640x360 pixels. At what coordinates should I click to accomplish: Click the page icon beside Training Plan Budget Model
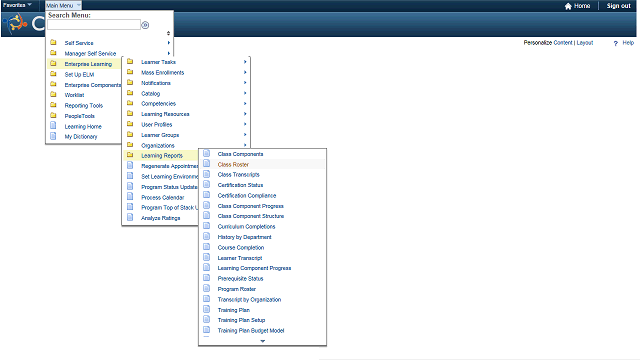207,330
